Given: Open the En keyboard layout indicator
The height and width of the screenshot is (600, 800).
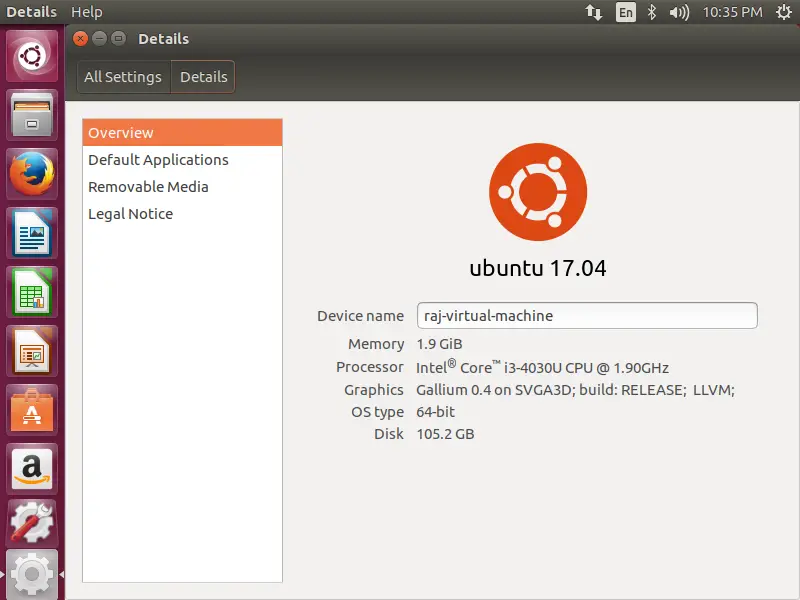Looking at the screenshot, I should pyautogui.click(x=626, y=12).
